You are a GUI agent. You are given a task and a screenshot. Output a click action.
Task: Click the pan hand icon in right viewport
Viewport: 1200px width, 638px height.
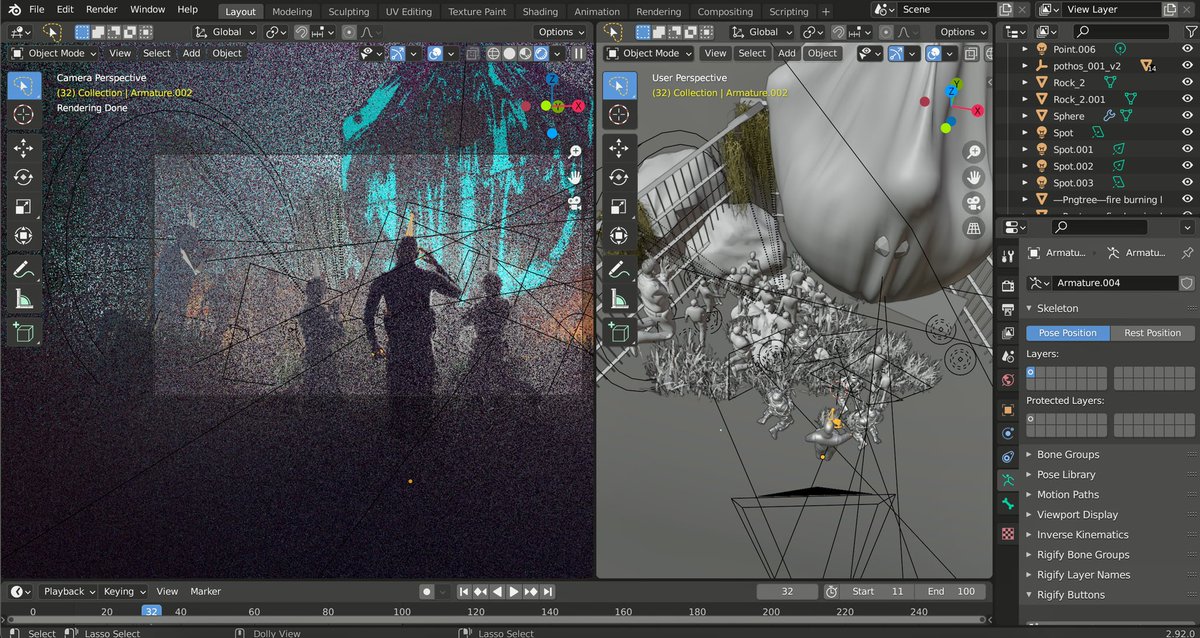pos(974,177)
